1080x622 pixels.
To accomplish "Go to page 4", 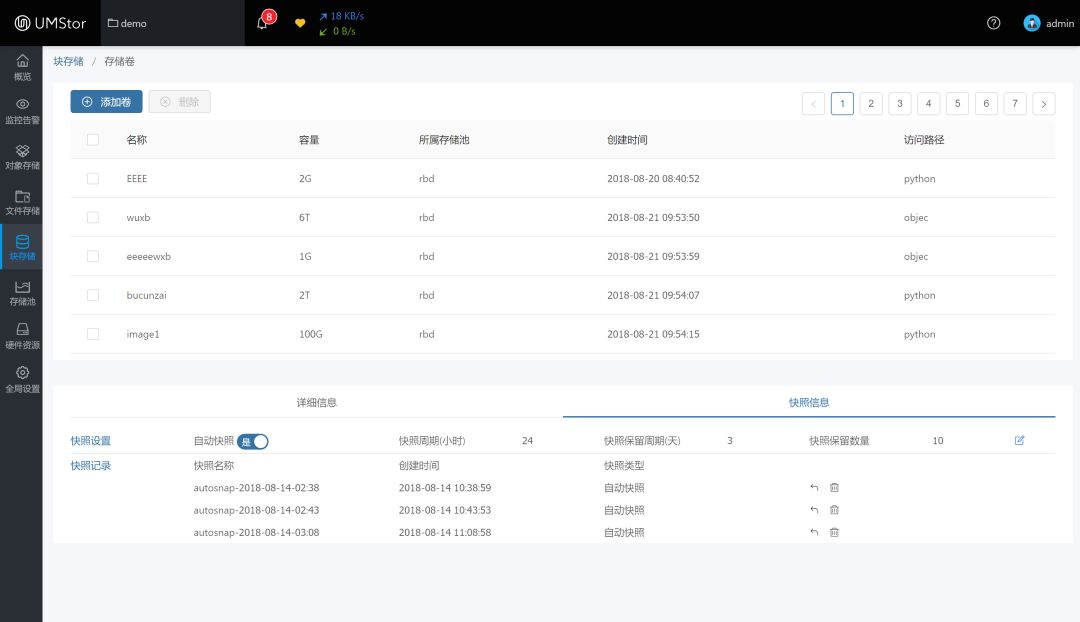I will coord(928,104).
